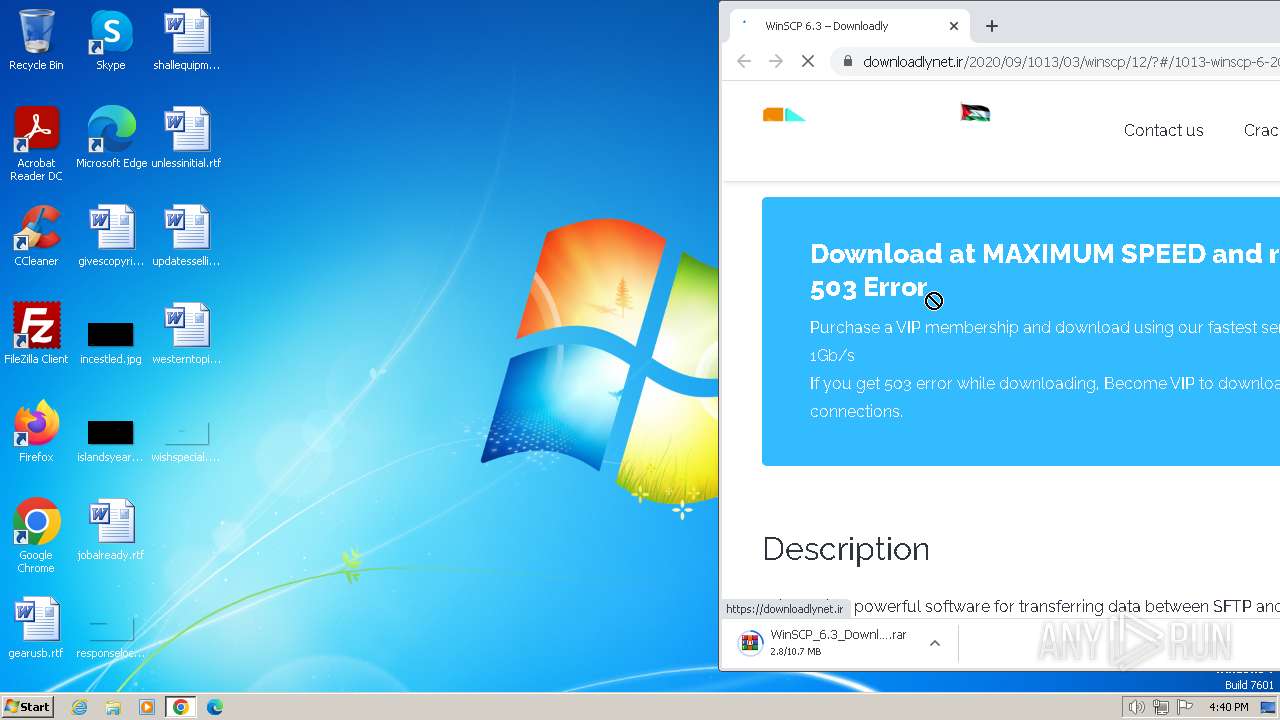Select the unlessinitial.rtf file
1280x720 pixels.
click(x=186, y=138)
